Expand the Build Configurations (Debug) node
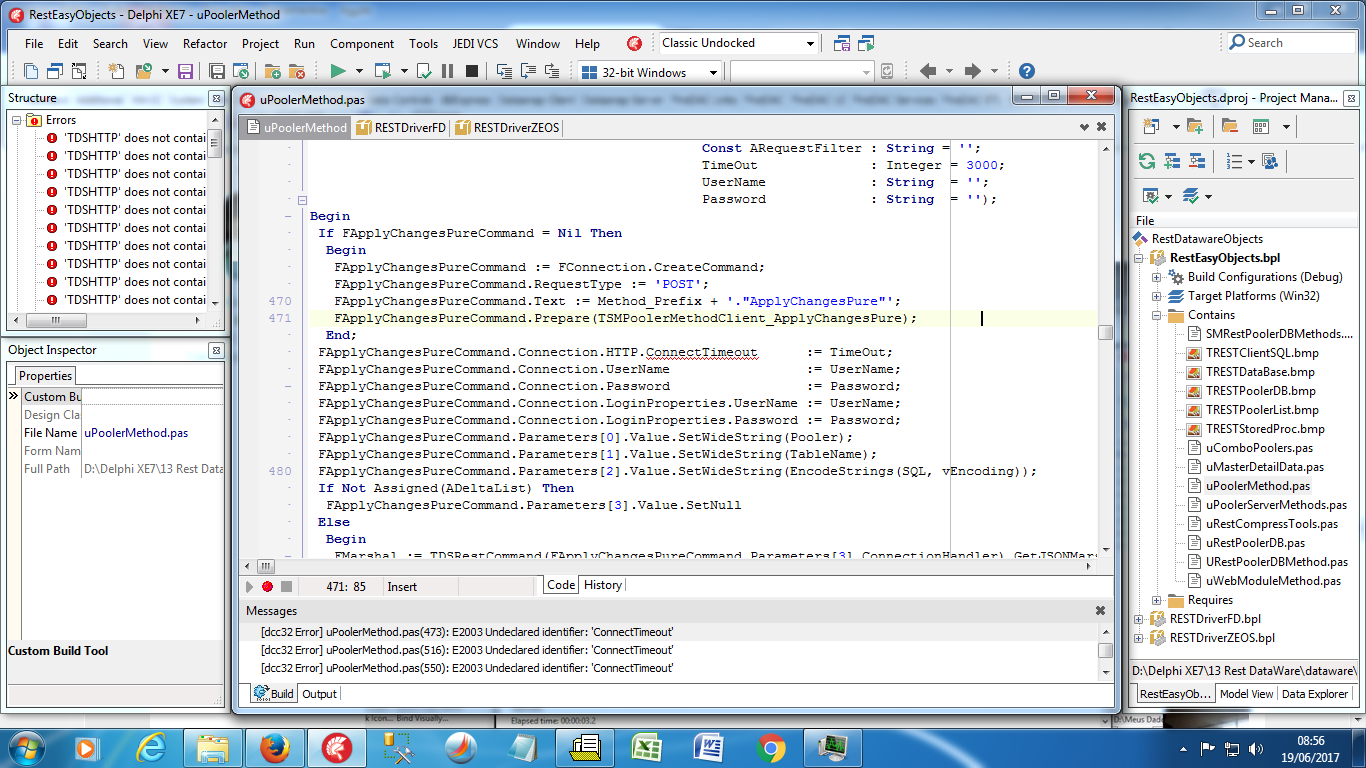The height and width of the screenshot is (768, 1366). point(1156,277)
